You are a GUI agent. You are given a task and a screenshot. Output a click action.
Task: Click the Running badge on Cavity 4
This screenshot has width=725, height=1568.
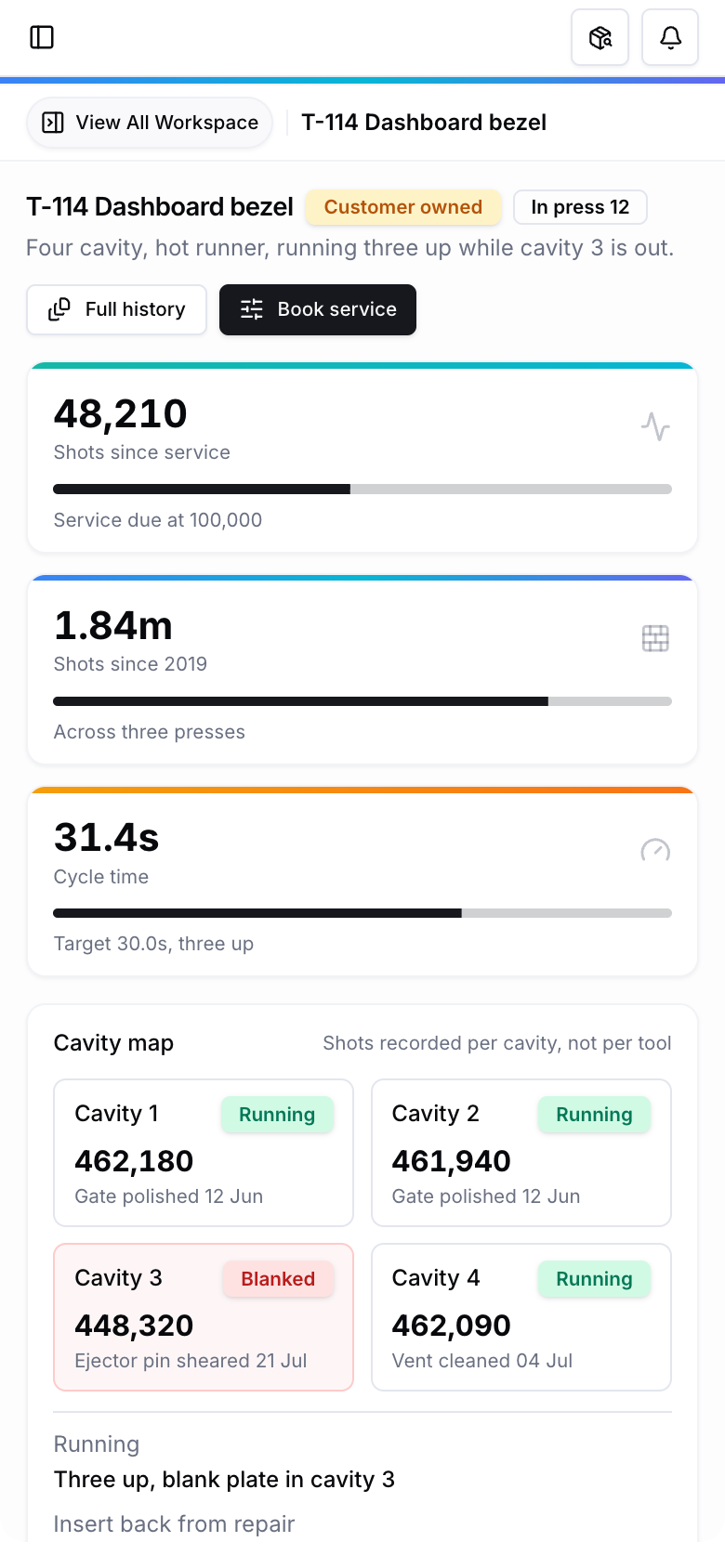pos(594,1279)
